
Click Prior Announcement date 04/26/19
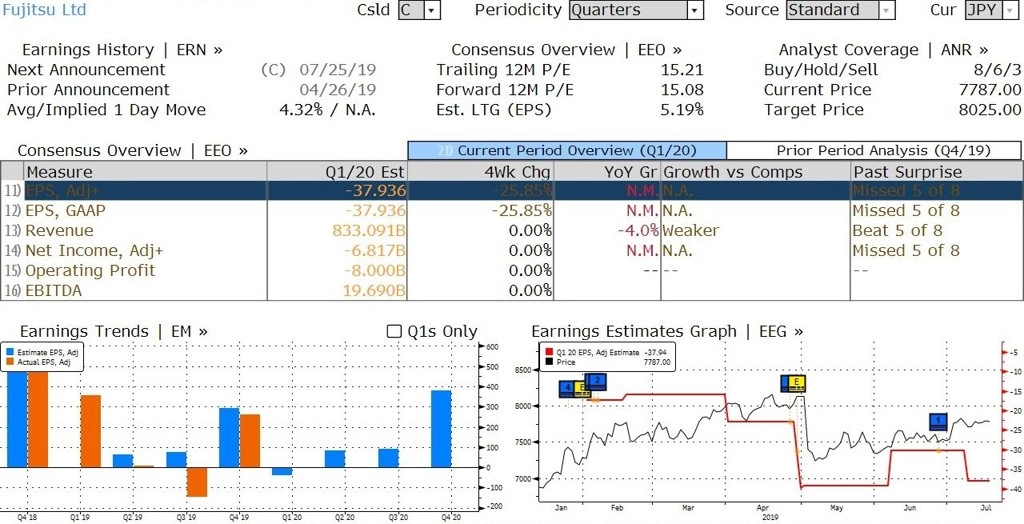coord(338,90)
